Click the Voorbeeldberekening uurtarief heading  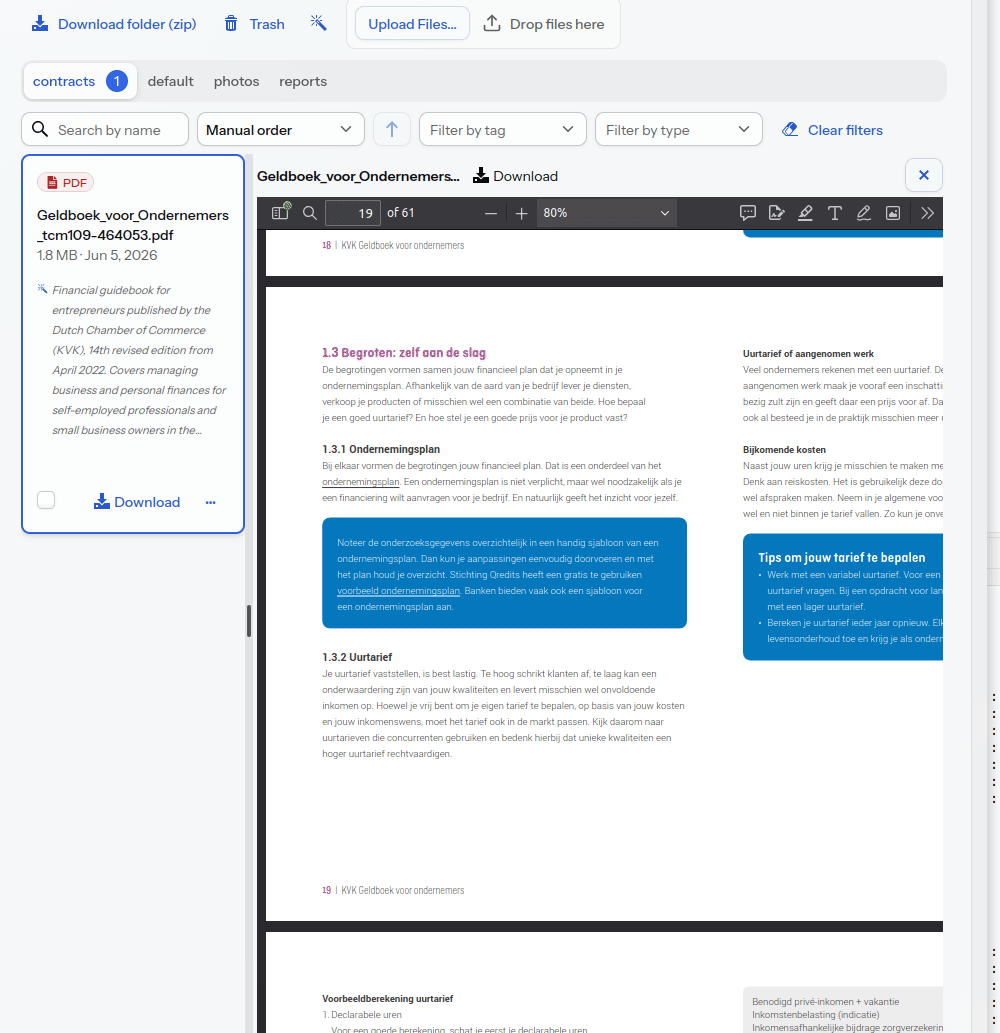pyautogui.click(x=387, y=999)
